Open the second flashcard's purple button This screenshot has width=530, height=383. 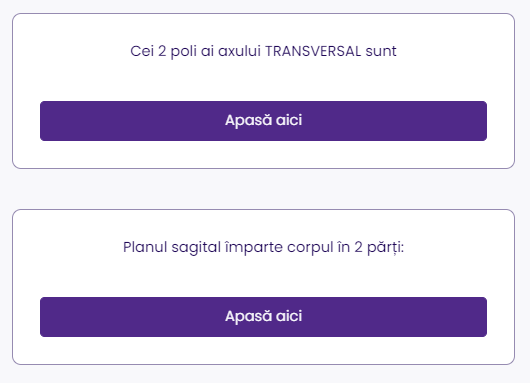click(x=263, y=317)
